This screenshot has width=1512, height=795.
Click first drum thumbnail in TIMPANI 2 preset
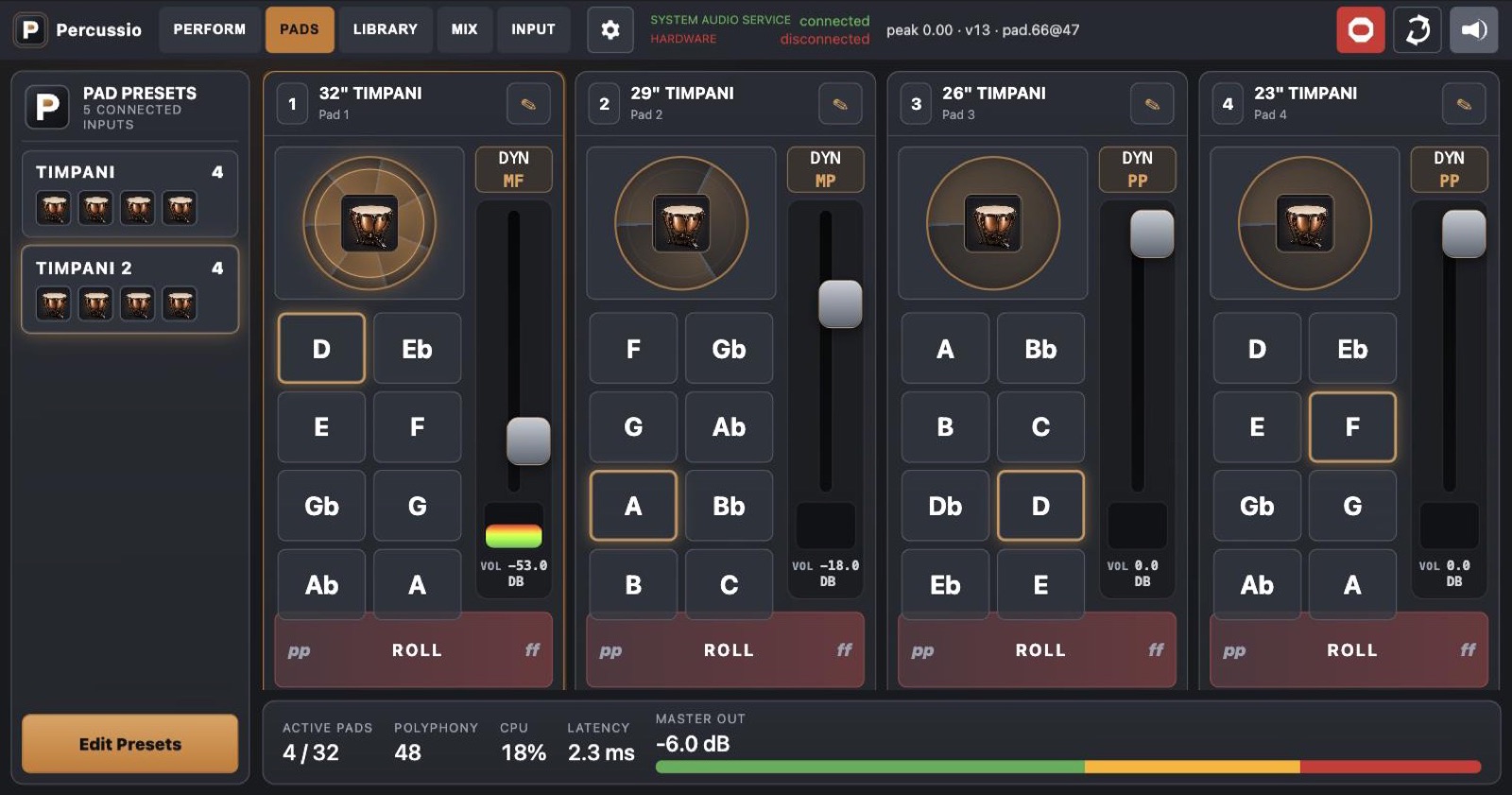click(53, 304)
